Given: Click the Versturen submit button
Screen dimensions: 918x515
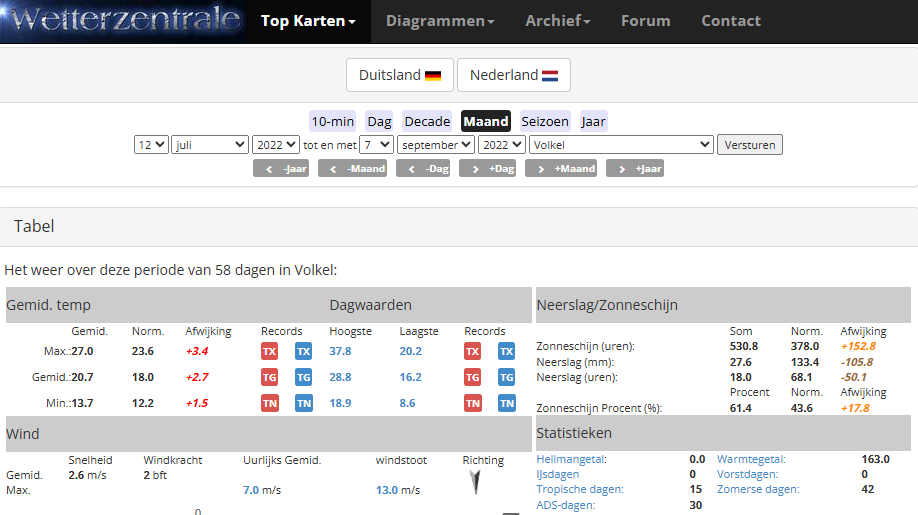Looking at the screenshot, I should 749,145.
